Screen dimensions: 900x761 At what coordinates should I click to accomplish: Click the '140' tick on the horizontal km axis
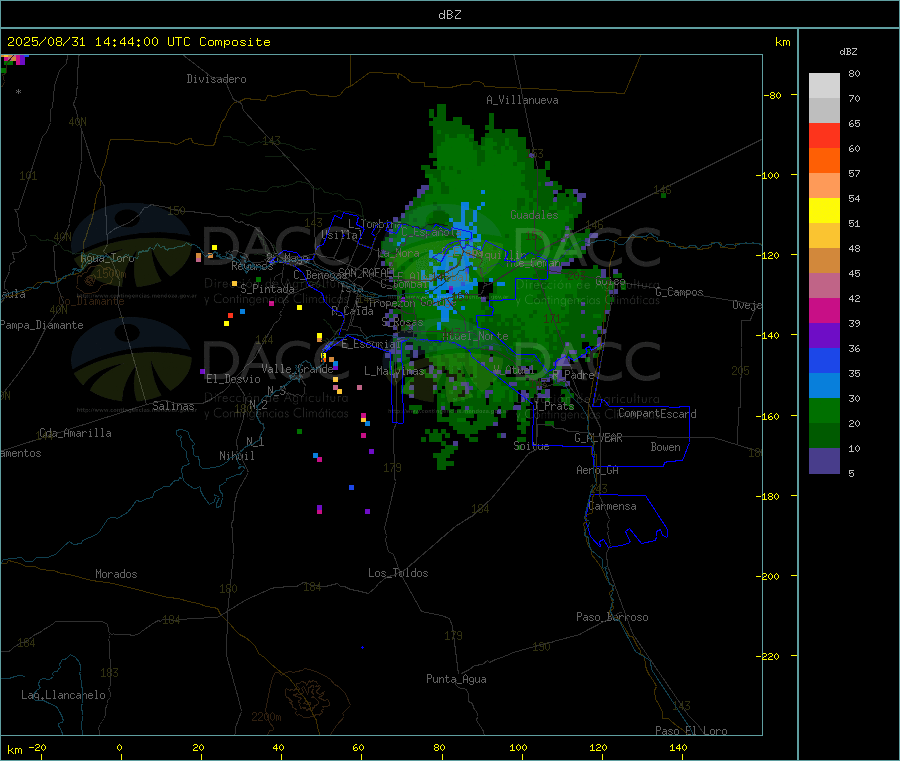click(678, 747)
